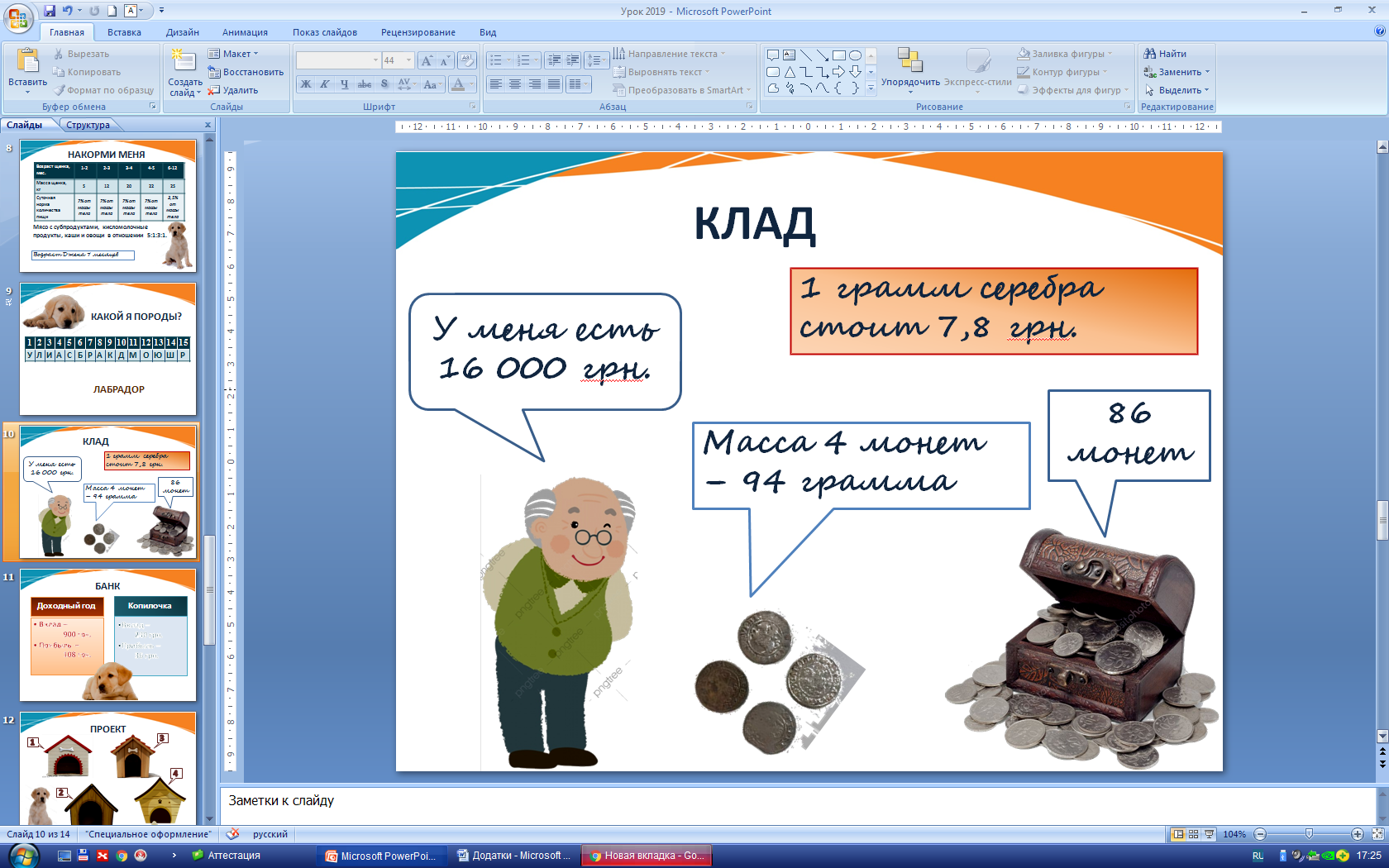Select the rectangle shape in shapes gallery
This screenshot has width=1389, height=868.
tap(838, 55)
